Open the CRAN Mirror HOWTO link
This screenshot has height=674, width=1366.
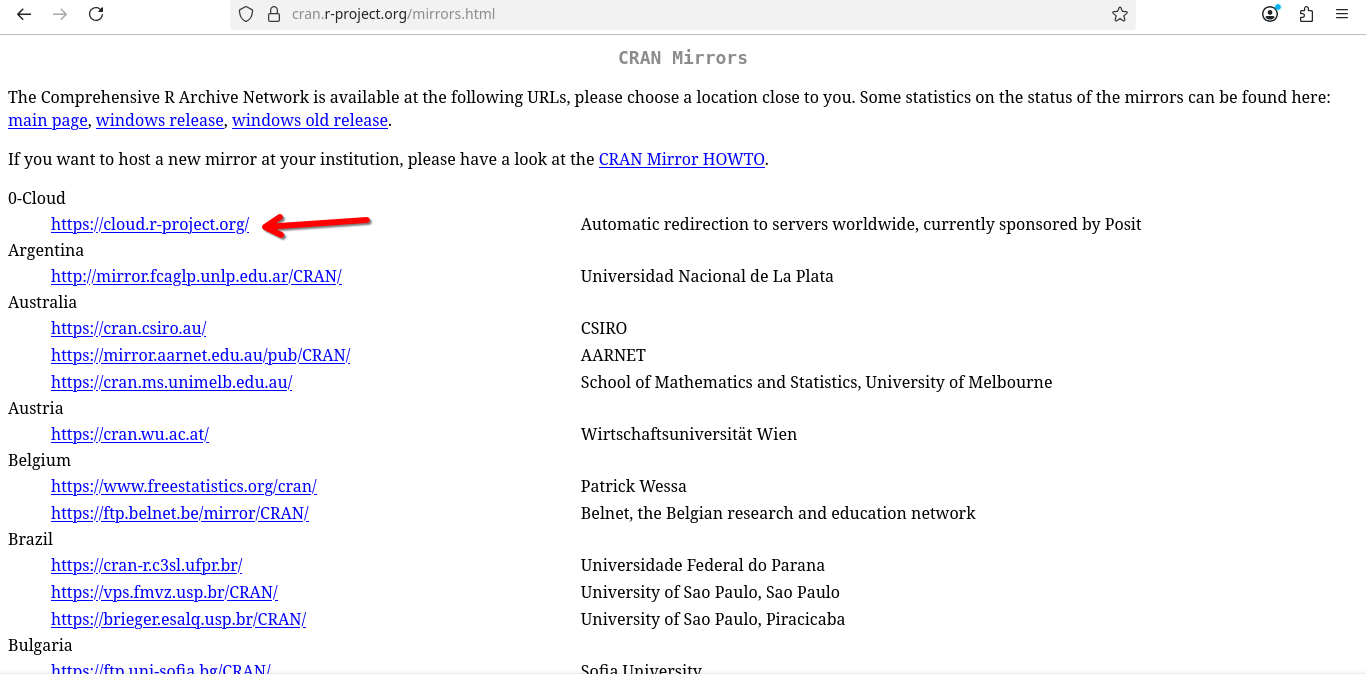coord(681,159)
